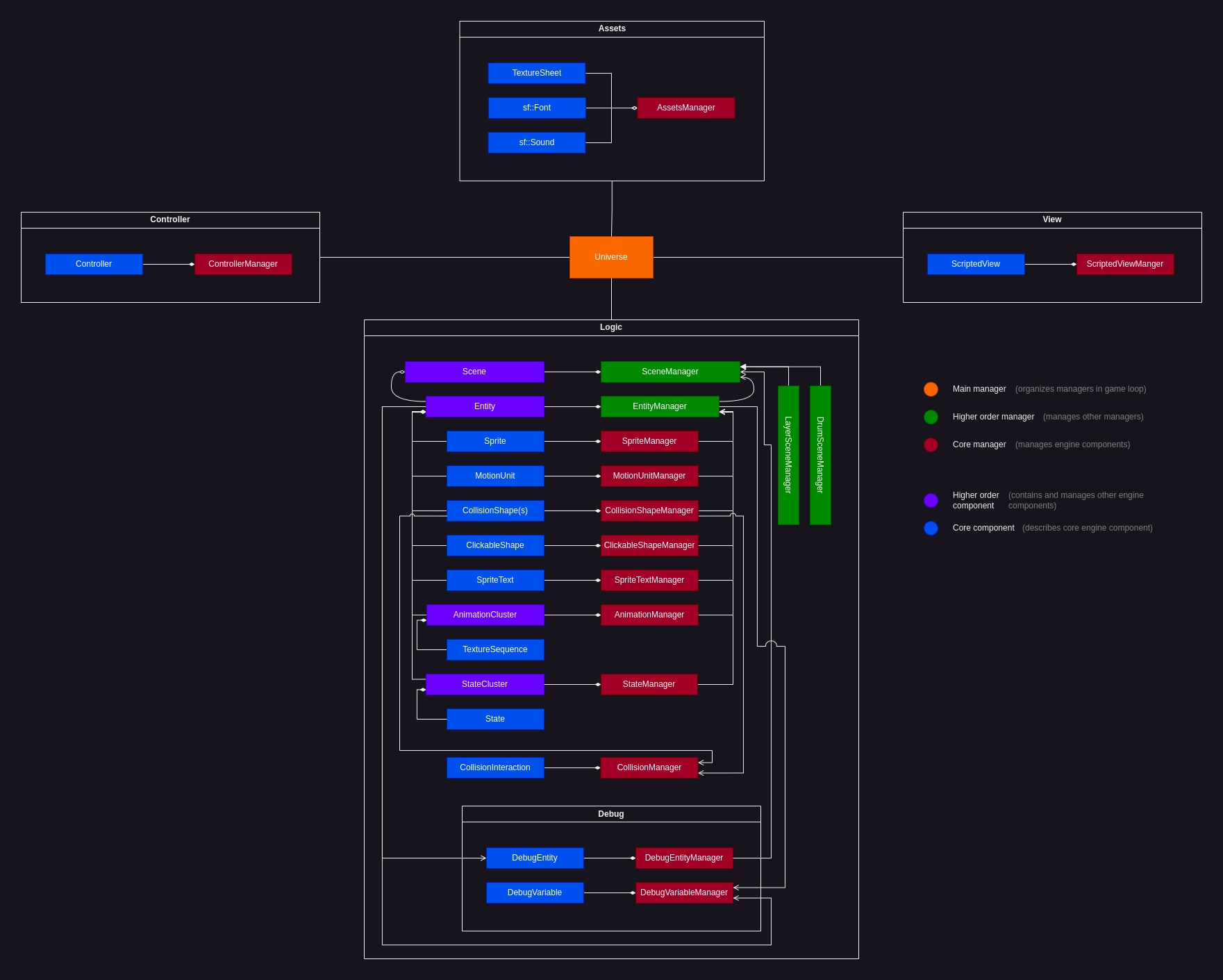This screenshot has height=980, width=1223.
Task: Click the purple Higher order component legend dot
Action: 931,500
